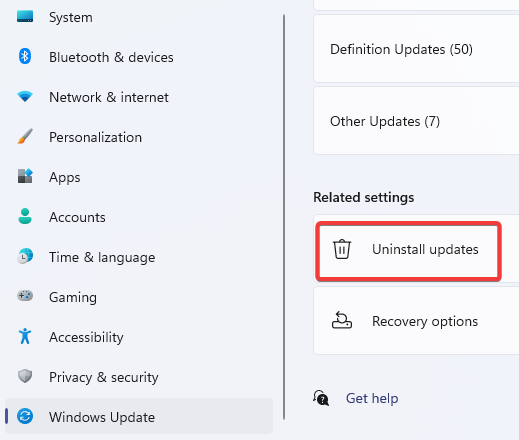Expand the Other Updates (7) section
This screenshot has height=440, width=519.
[416, 121]
